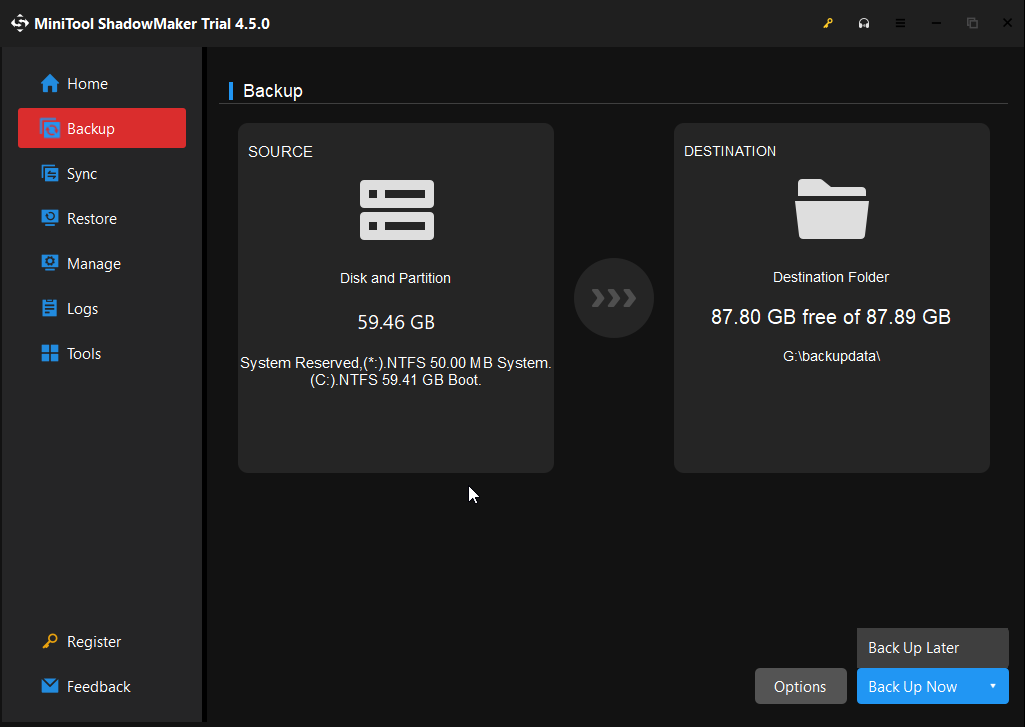The width and height of the screenshot is (1025, 727).
Task: Open the Register label link
Action: coord(94,642)
